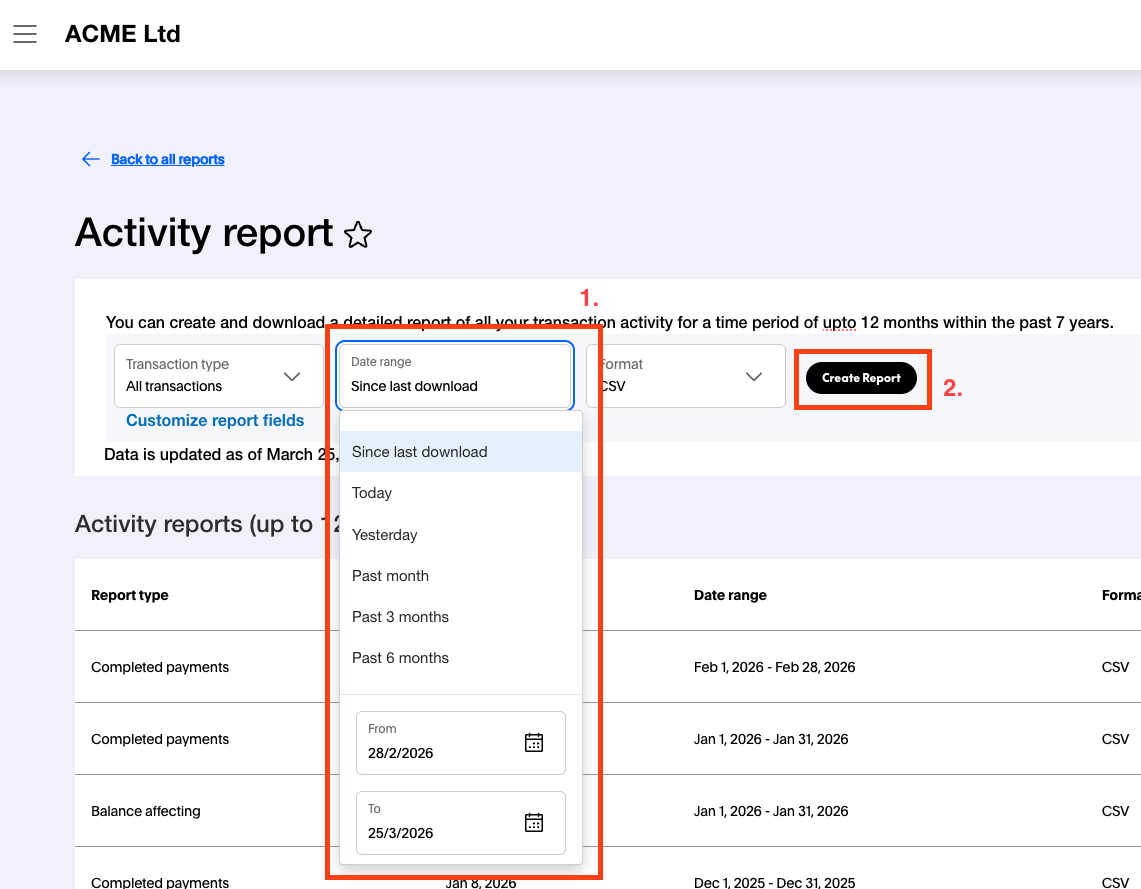The width and height of the screenshot is (1141, 889).
Task: Click the Create Report button
Action: pos(861,378)
